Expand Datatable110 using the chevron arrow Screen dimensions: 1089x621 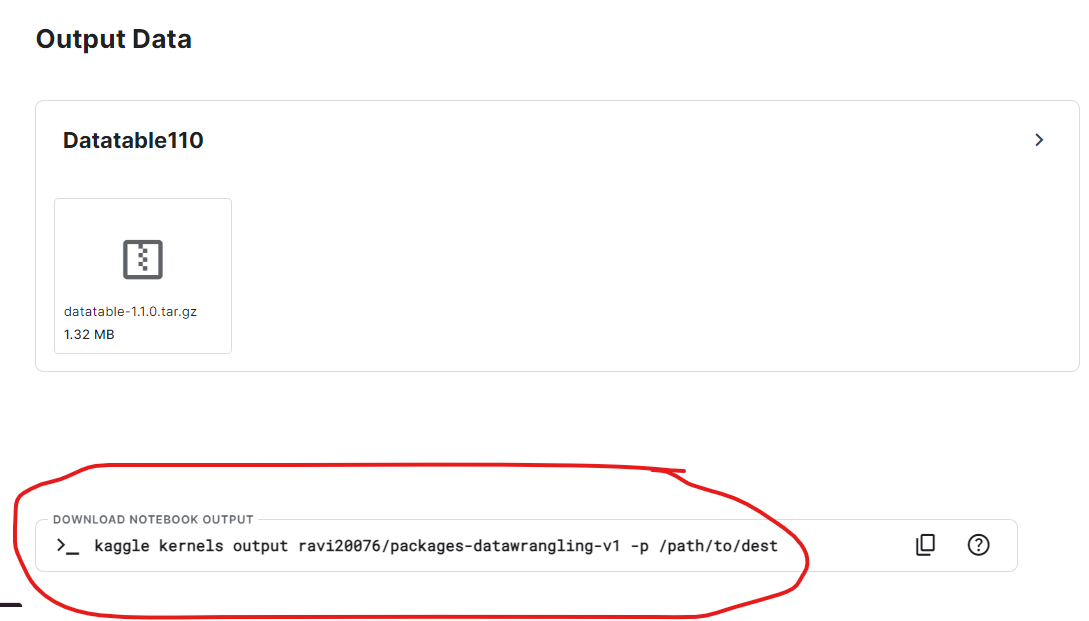click(1039, 140)
